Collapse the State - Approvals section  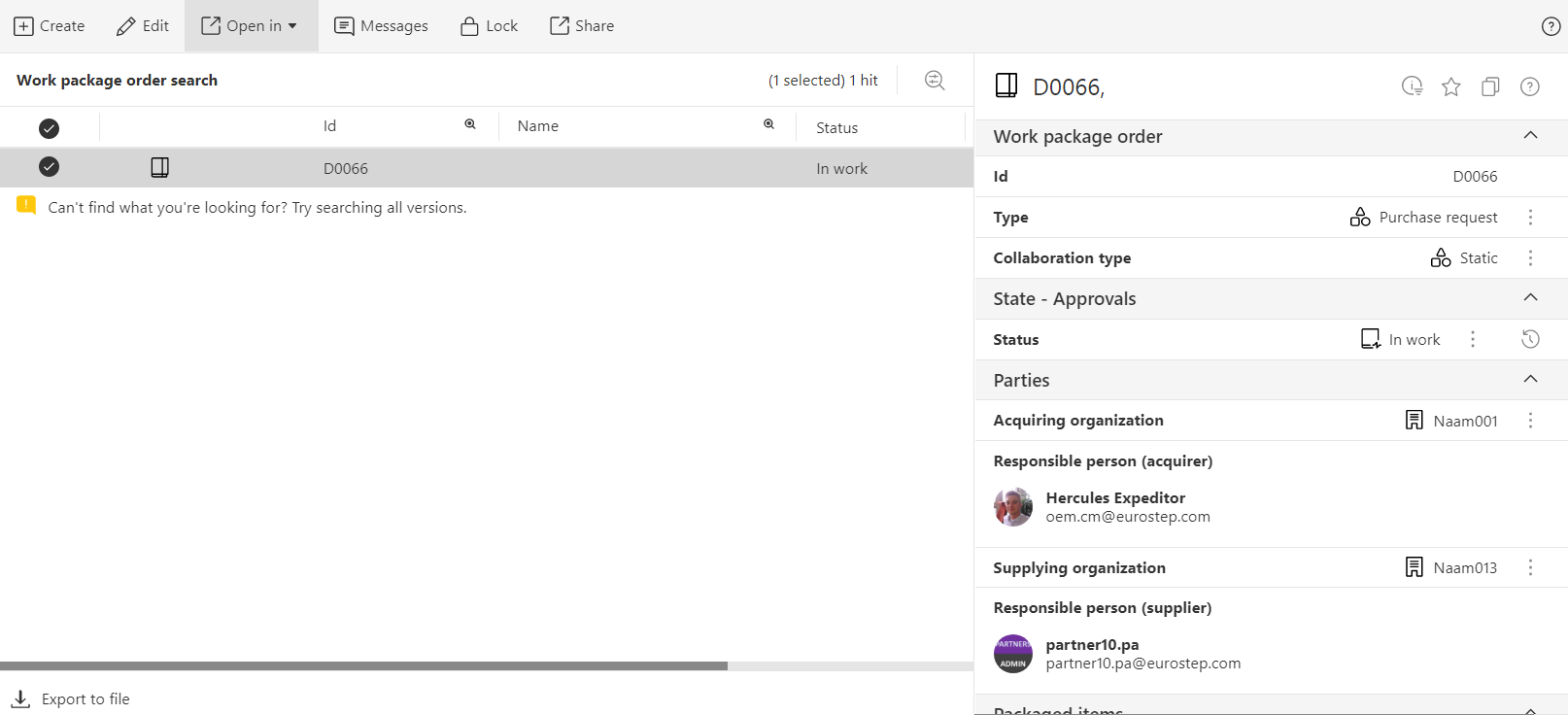click(1530, 298)
